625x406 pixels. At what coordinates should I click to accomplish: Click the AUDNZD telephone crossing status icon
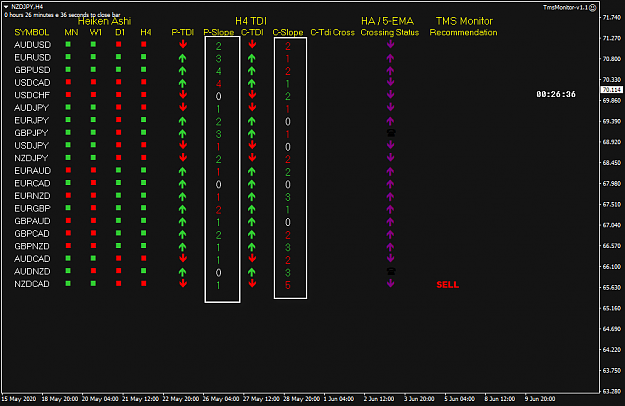click(391, 271)
